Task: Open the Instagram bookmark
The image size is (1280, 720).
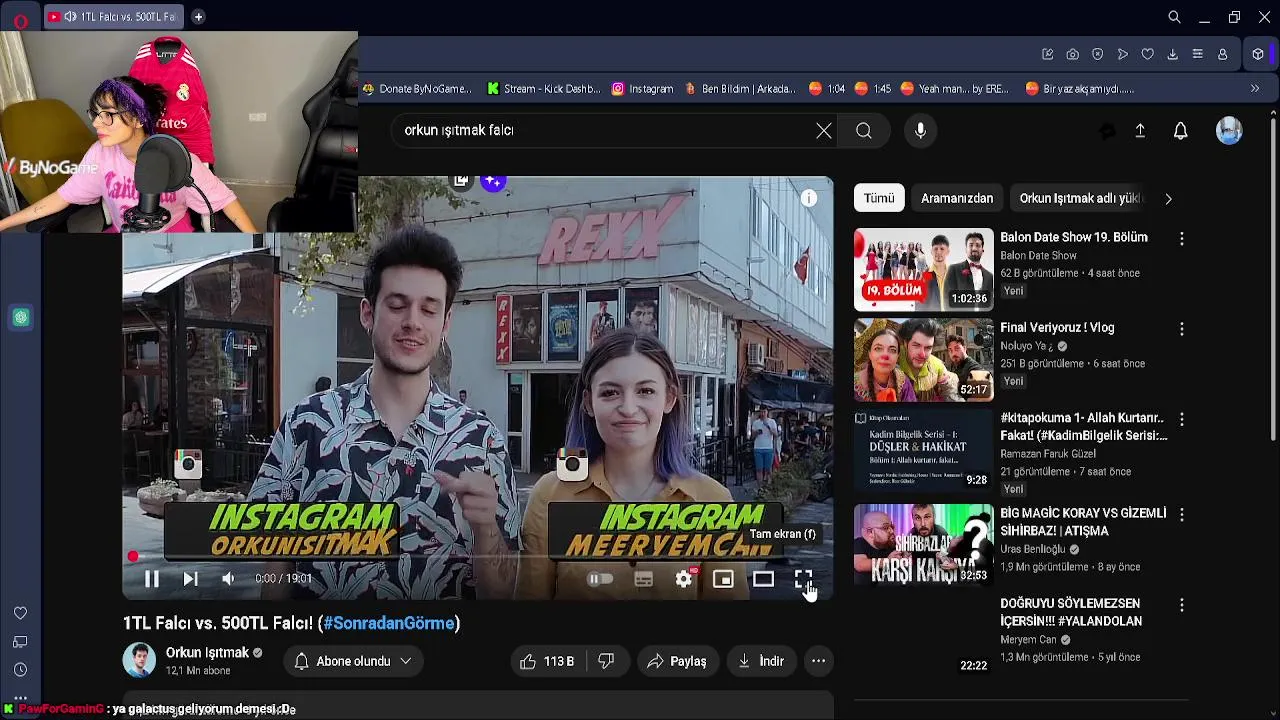Action: coord(642,88)
